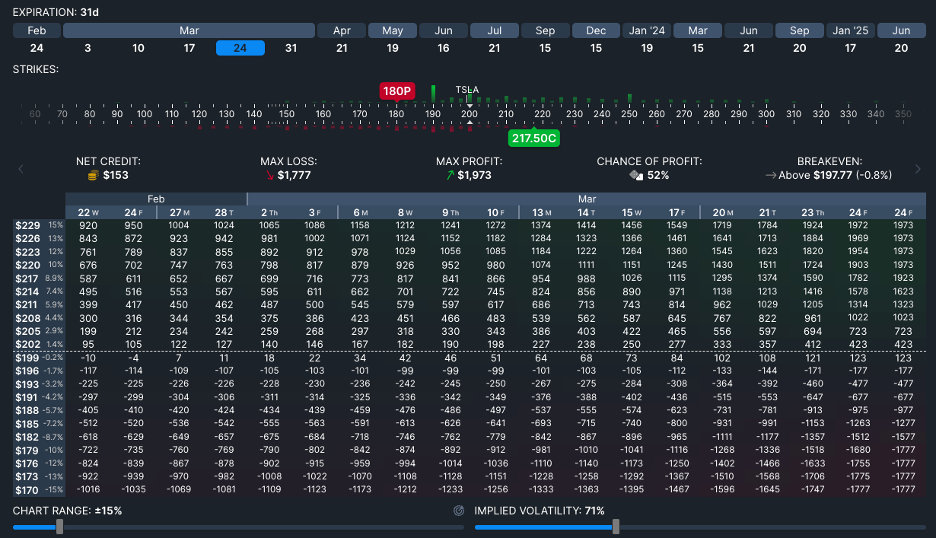Click the Chart Range slider handle

coord(59,527)
